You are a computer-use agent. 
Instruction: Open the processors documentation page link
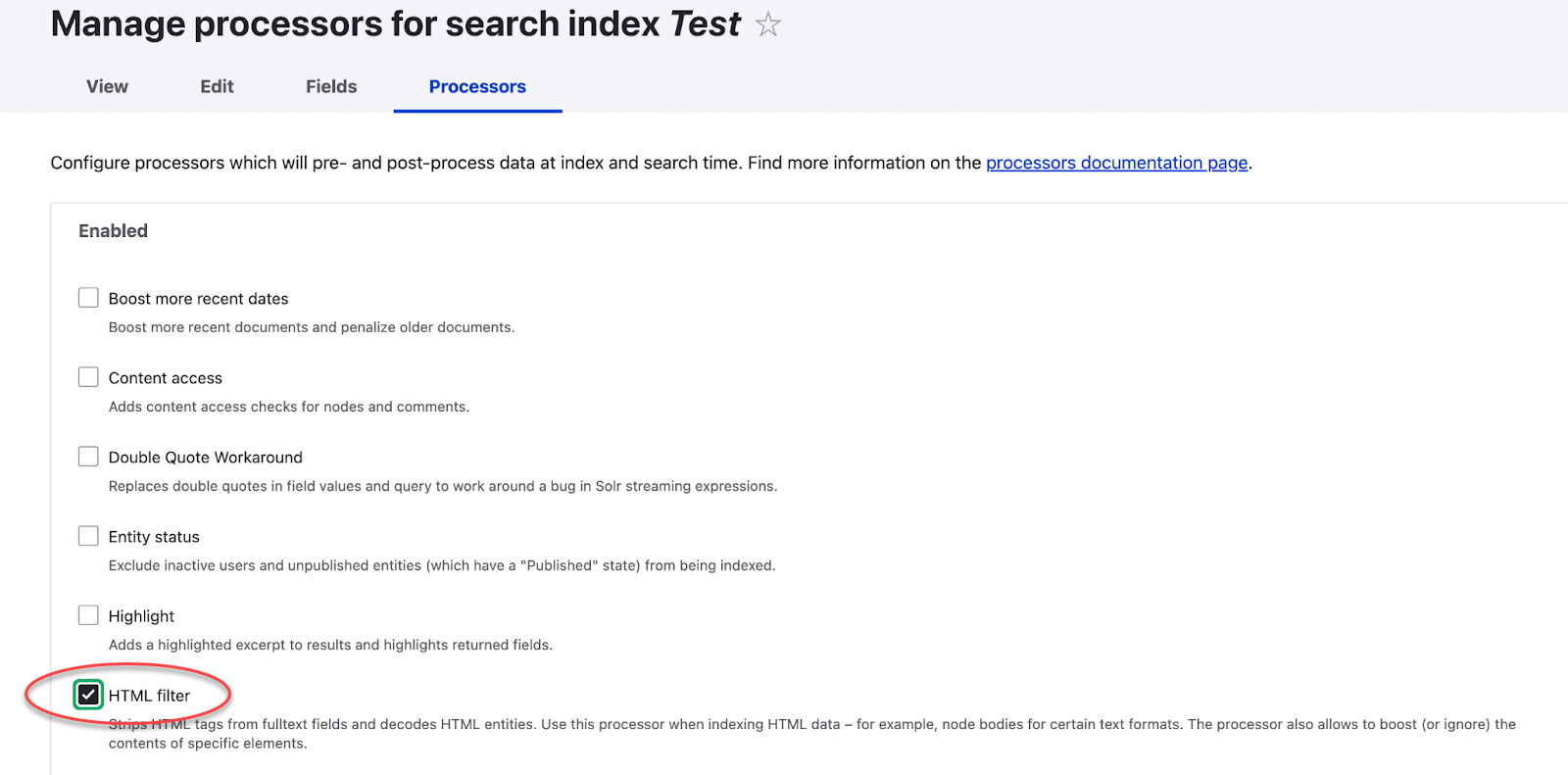tap(1116, 163)
